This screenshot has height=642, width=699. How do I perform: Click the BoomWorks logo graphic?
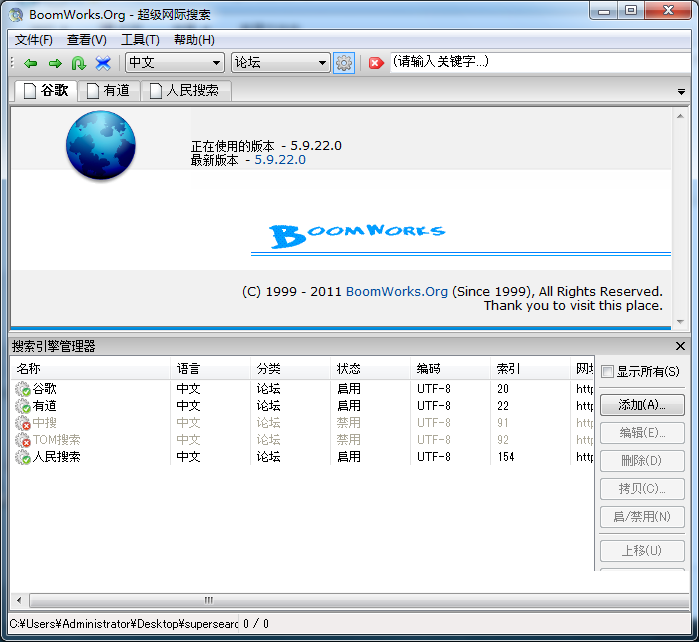(x=357, y=236)
